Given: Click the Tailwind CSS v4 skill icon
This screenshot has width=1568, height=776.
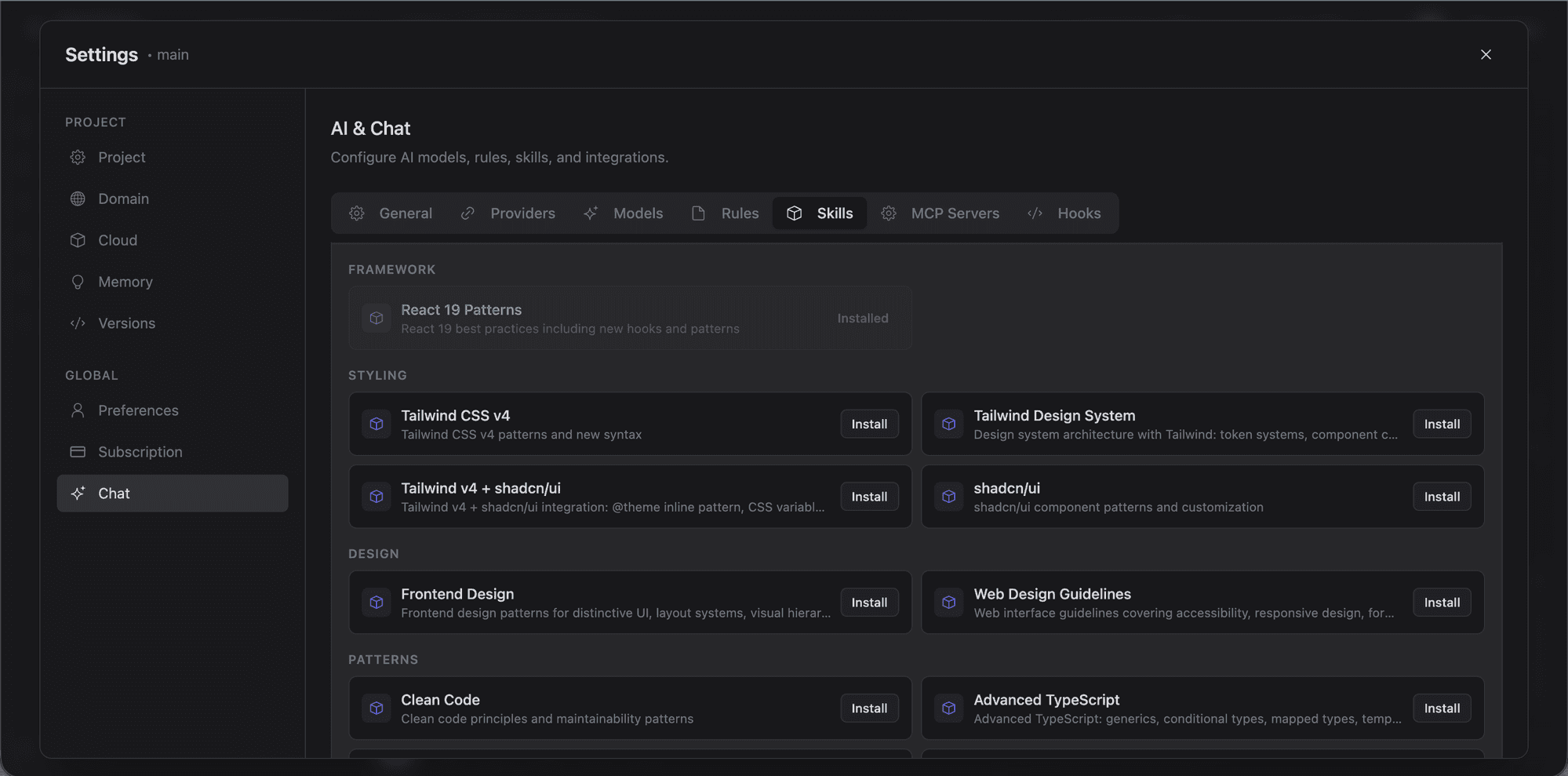Looking at the screenshot, I should (377, 424).
